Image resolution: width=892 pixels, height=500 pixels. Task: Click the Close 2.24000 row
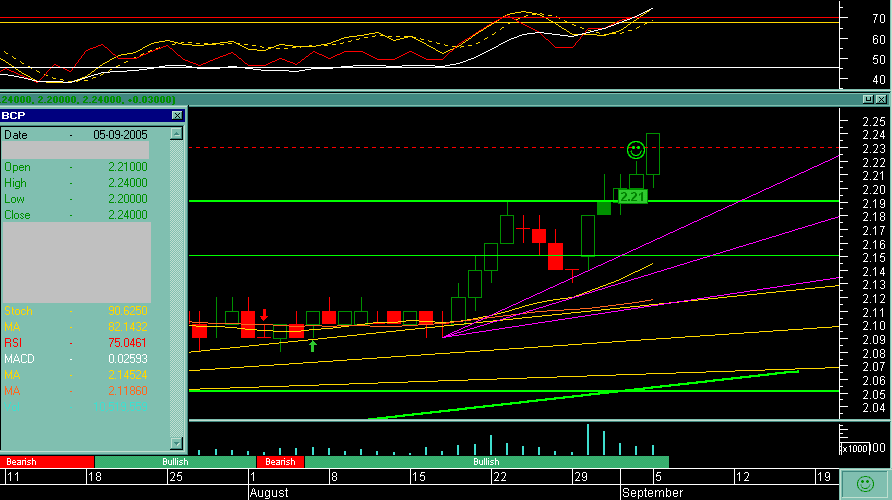coord(76,214)
